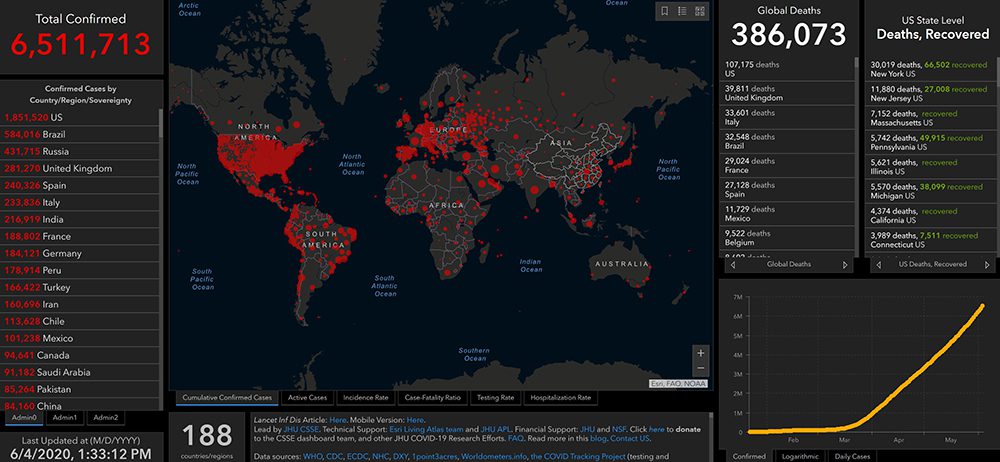Show the map legend list icon
Screen dimensions: 1000x462
tap(682, 11)
